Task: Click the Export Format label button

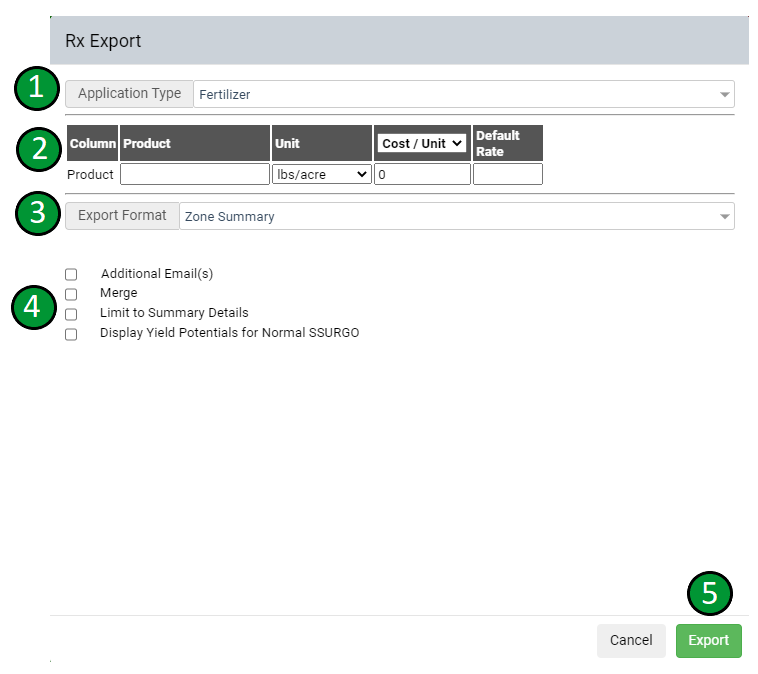Action: (122, 216)
